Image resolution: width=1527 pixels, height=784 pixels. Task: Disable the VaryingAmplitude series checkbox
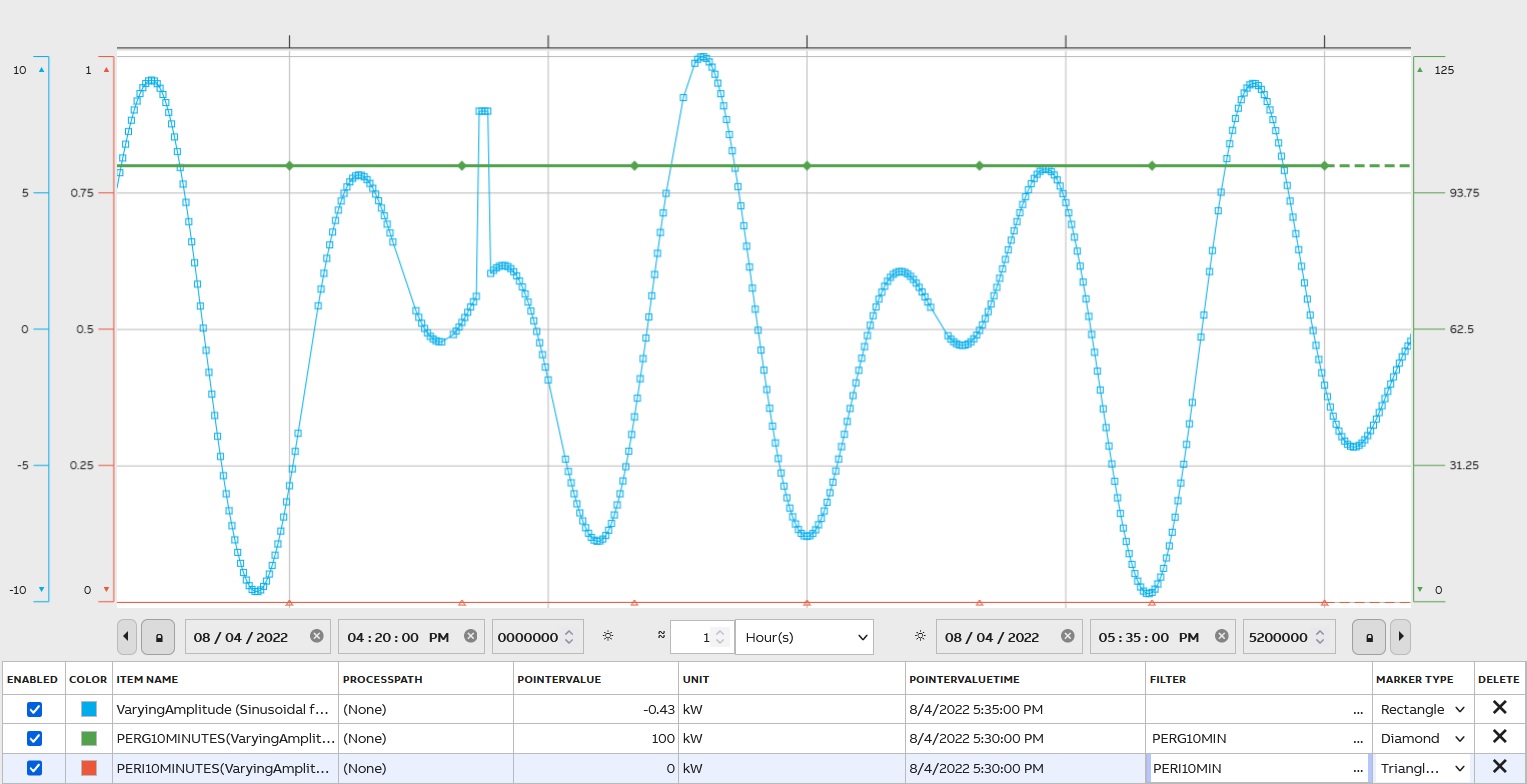(34, 709)
